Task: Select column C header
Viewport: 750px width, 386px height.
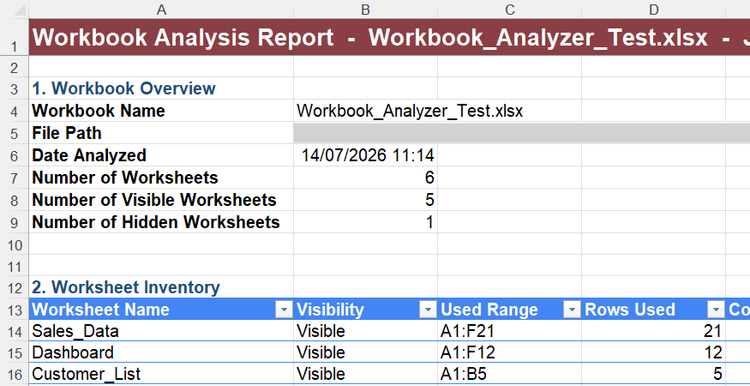Action: (x=509, y=9)
